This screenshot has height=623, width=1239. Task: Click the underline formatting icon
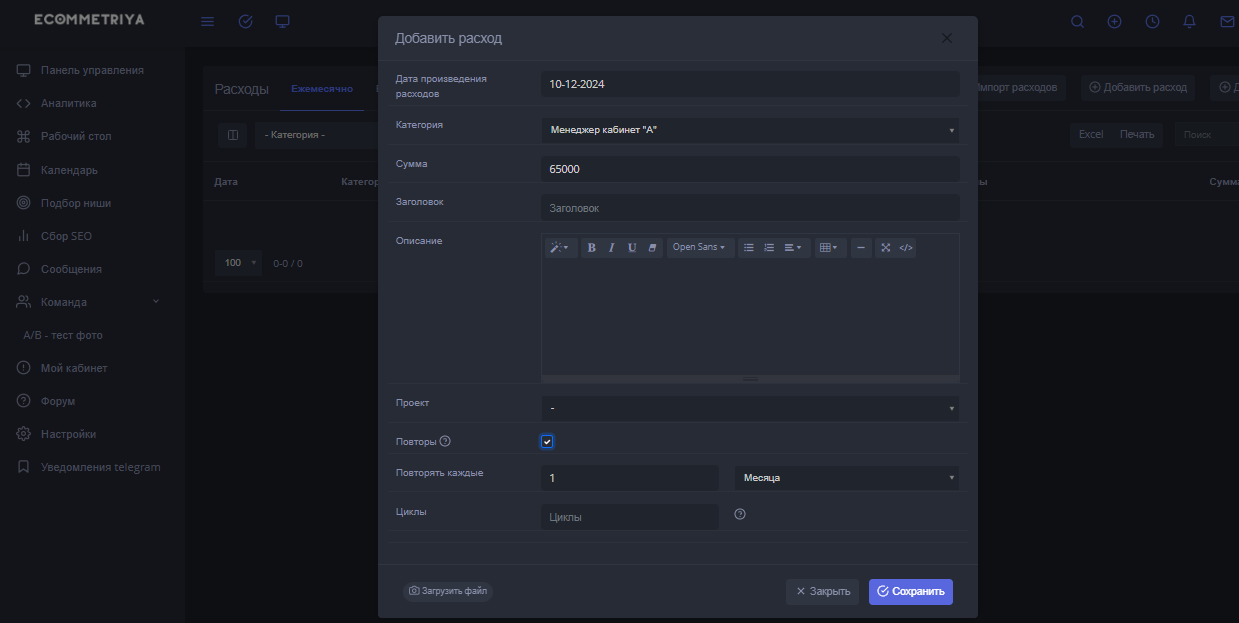coord(632,248)
